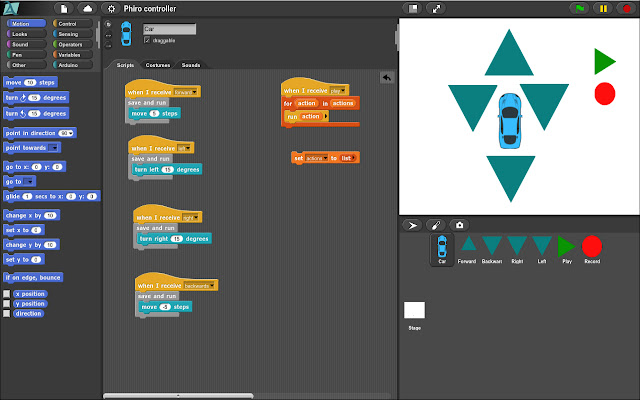Select the Sound block category

click(27, 44)
